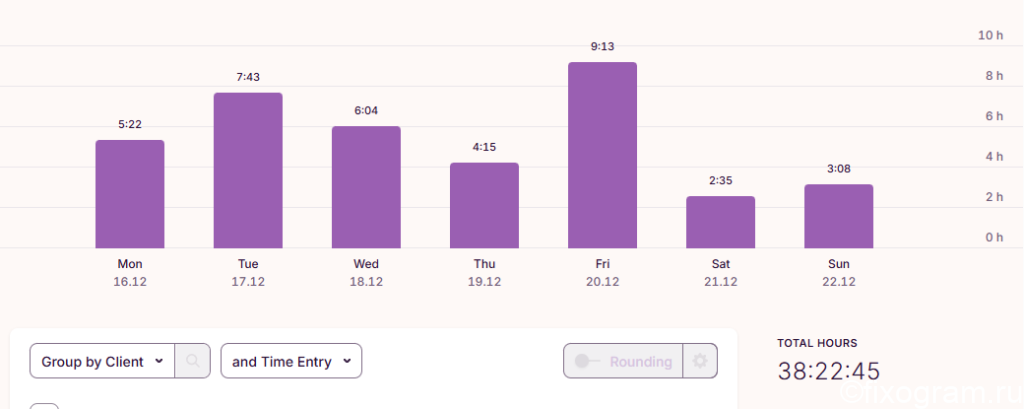This screenshot has height=409, width=1024.
Task: Open rounding settings gear icon
Action: point(700,361)
